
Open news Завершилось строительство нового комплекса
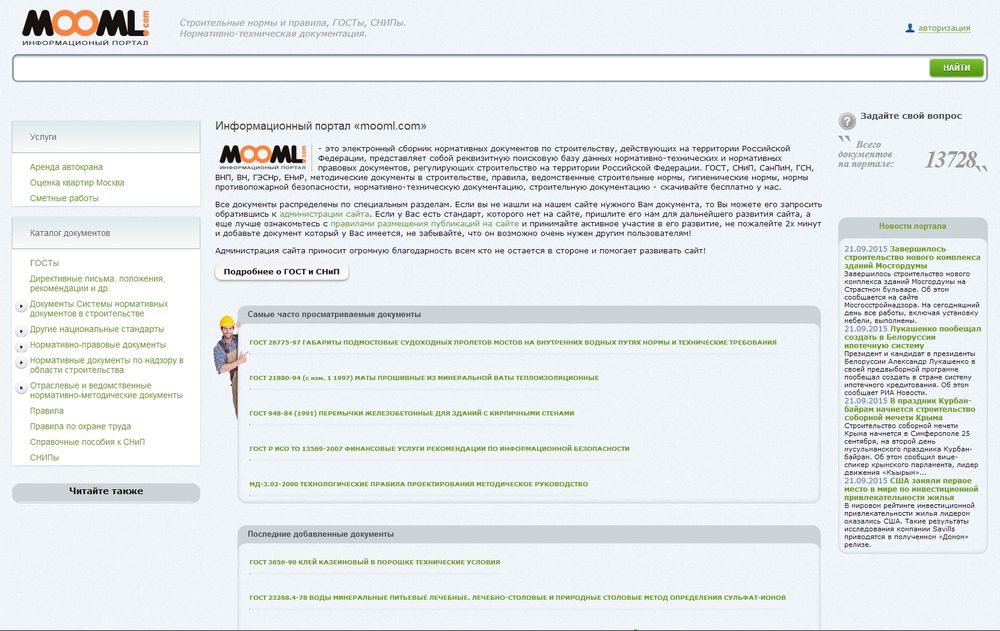click(912, 257)
